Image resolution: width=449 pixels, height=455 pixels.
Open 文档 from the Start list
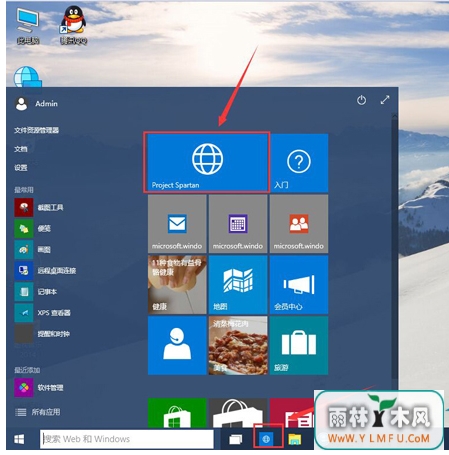click(x=21, y=149)
